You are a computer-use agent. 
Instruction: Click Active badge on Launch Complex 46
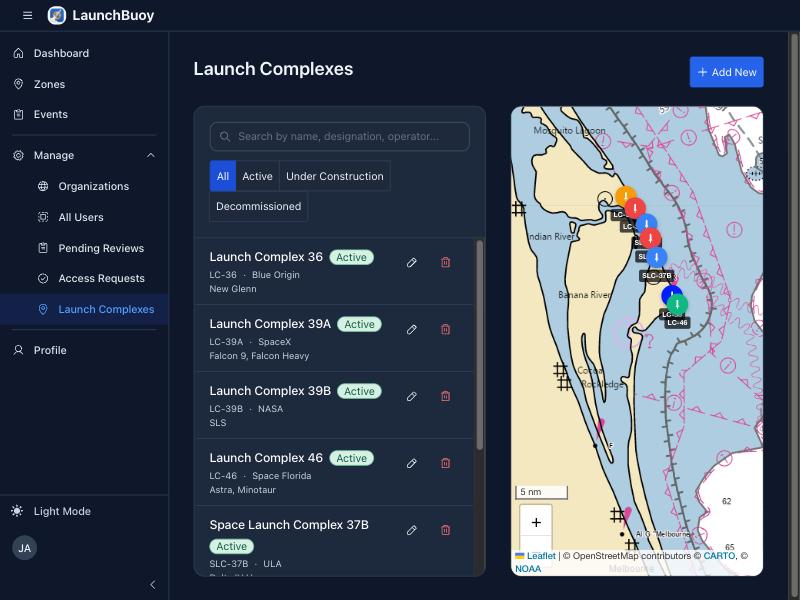click(352, 458)
